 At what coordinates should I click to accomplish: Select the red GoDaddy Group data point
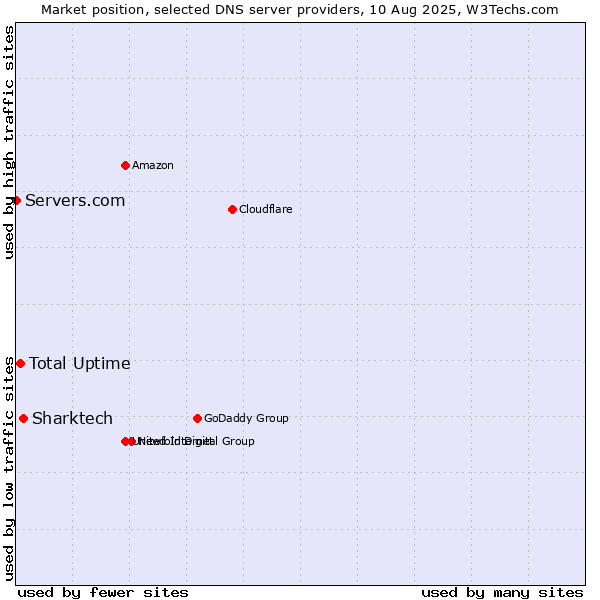tap(197, 419)
